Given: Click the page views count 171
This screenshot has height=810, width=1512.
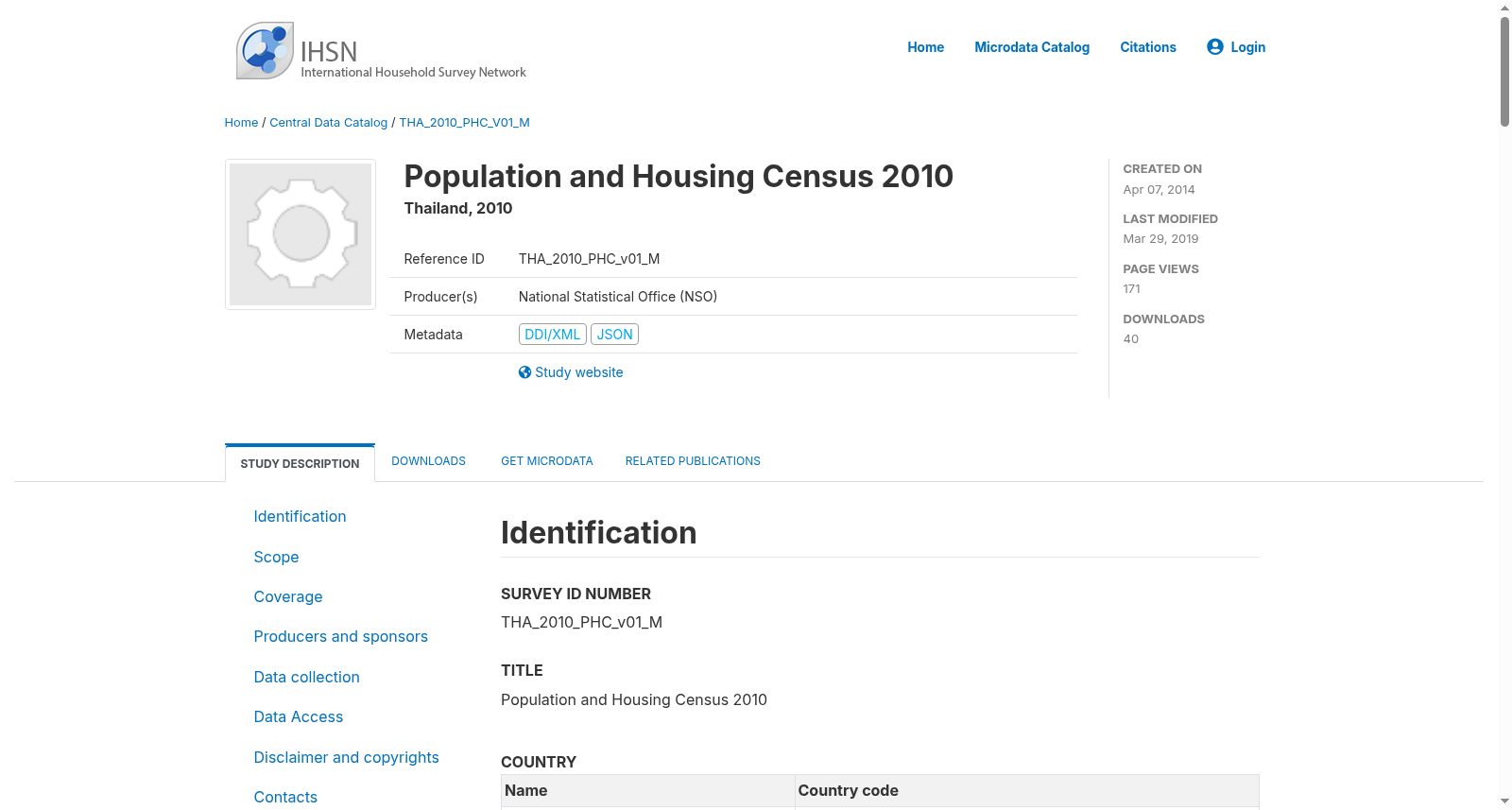Looking at the screenshot, I should pyautogui.click(x=1131, y=289).
